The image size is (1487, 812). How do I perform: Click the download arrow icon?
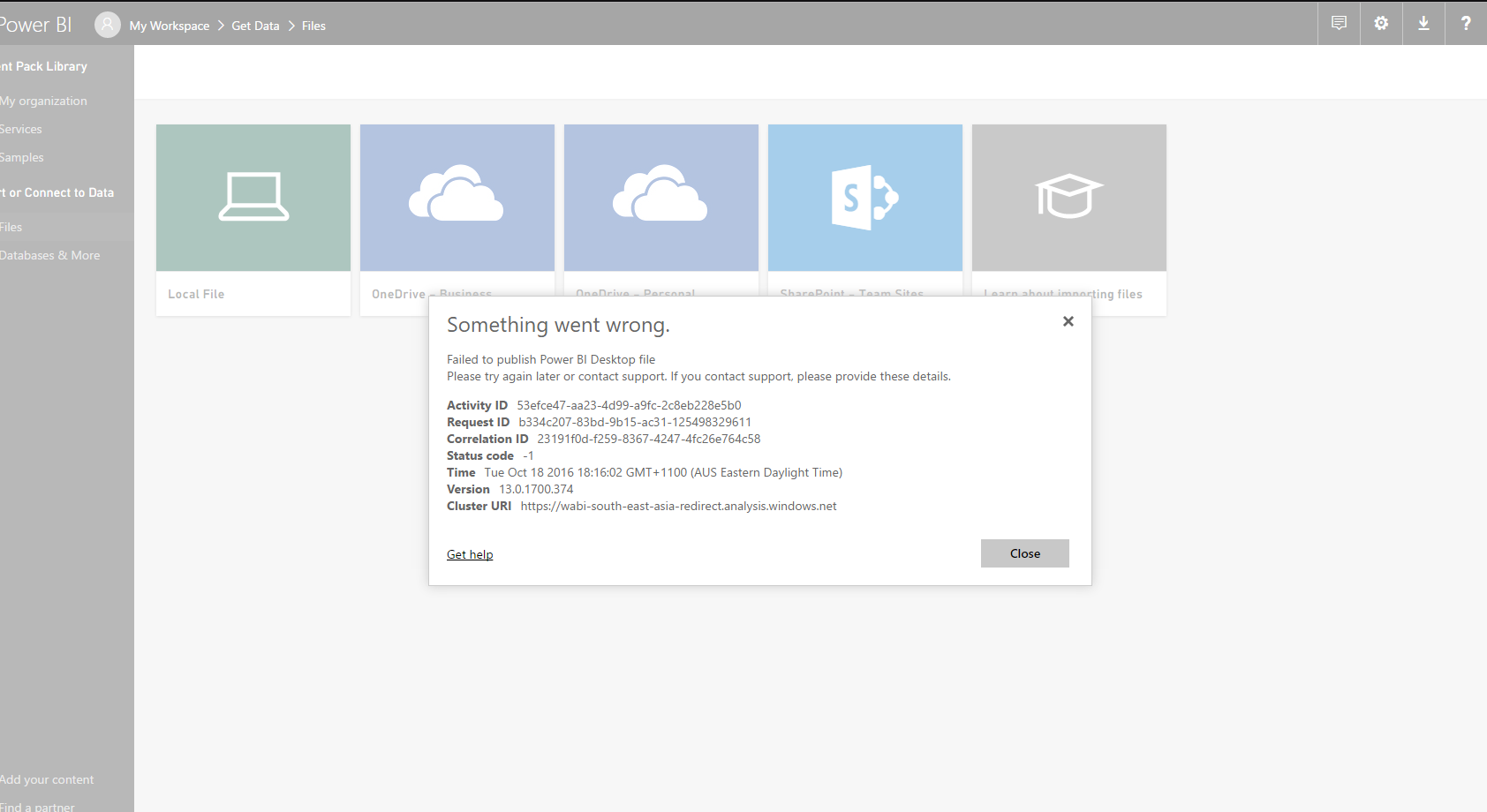point(1423,24)
